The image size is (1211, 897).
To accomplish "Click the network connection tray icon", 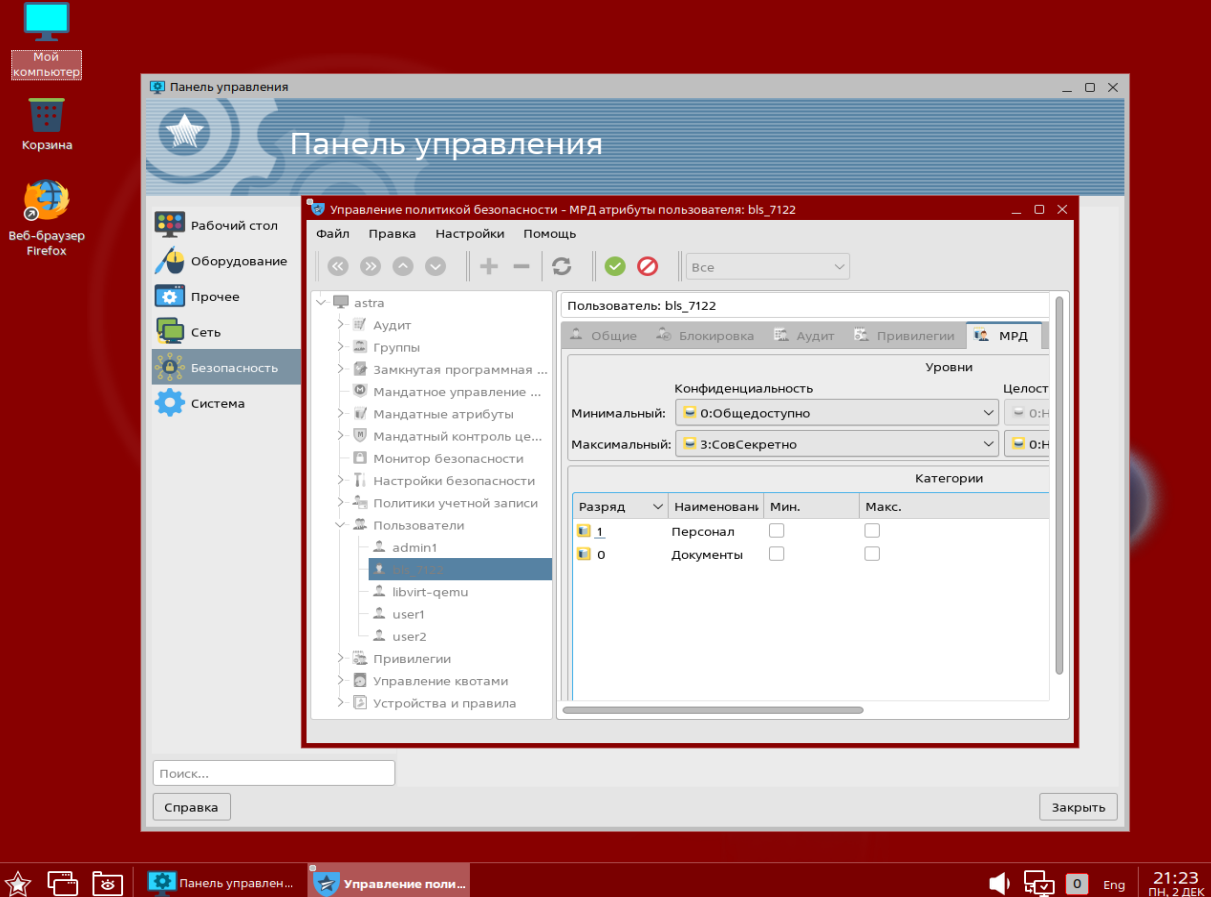I will coord(1039,883).
